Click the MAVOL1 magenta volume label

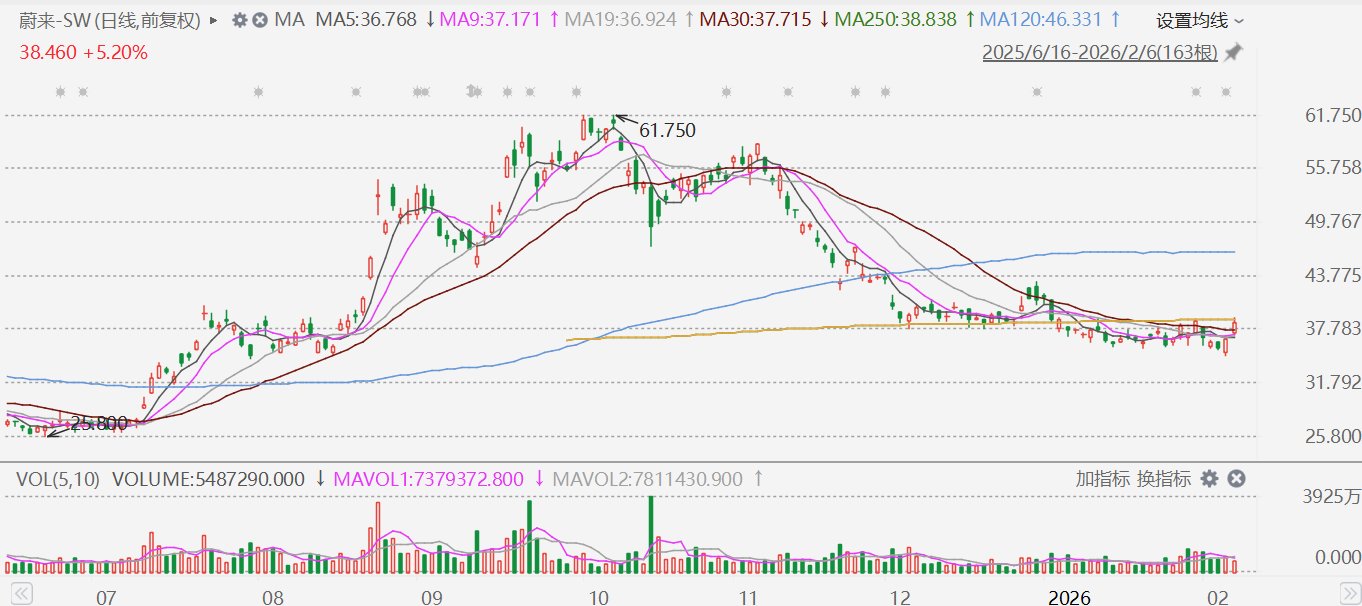tap(428, 479)
